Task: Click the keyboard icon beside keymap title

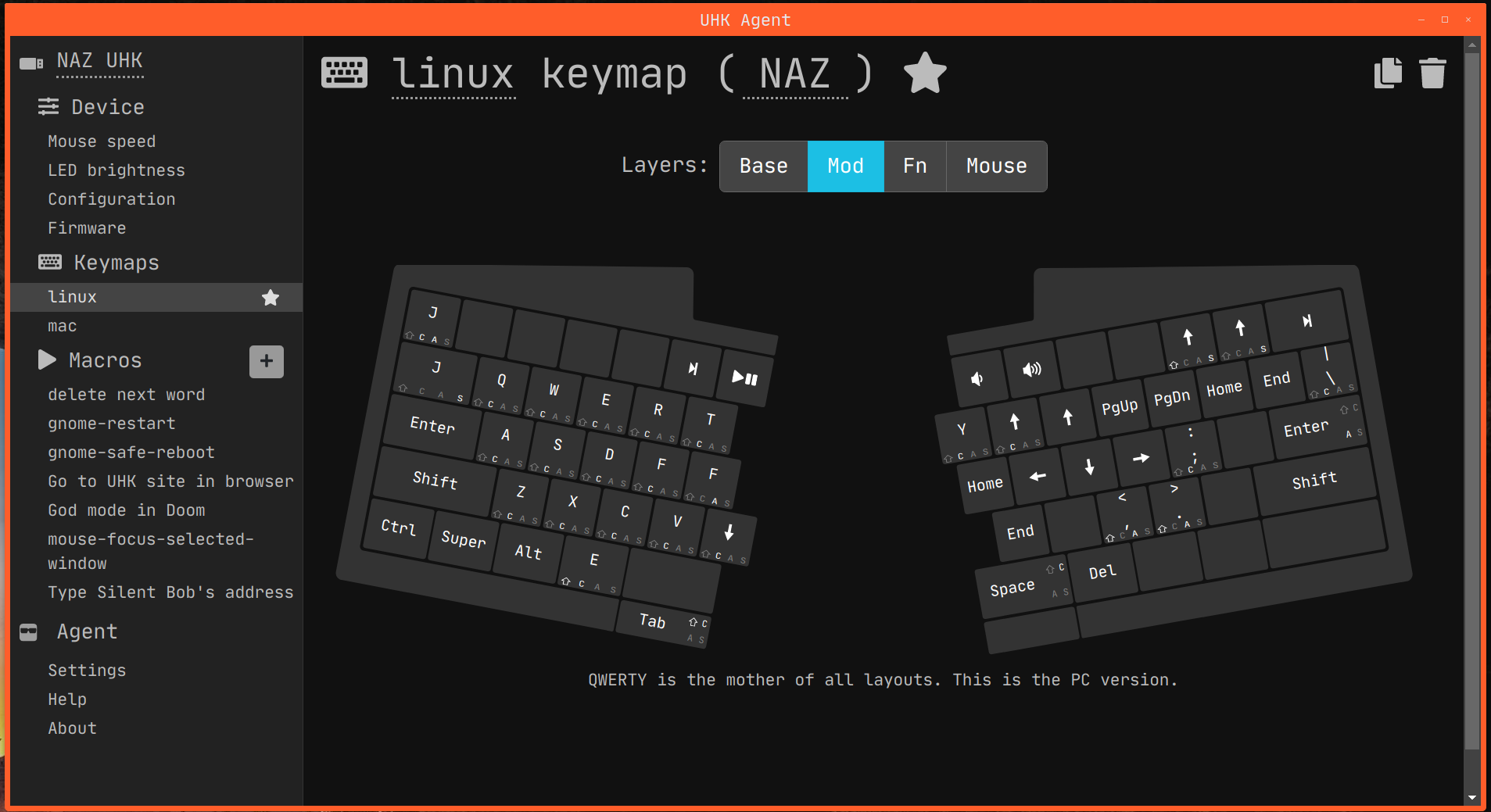Action: pos(344,73)
